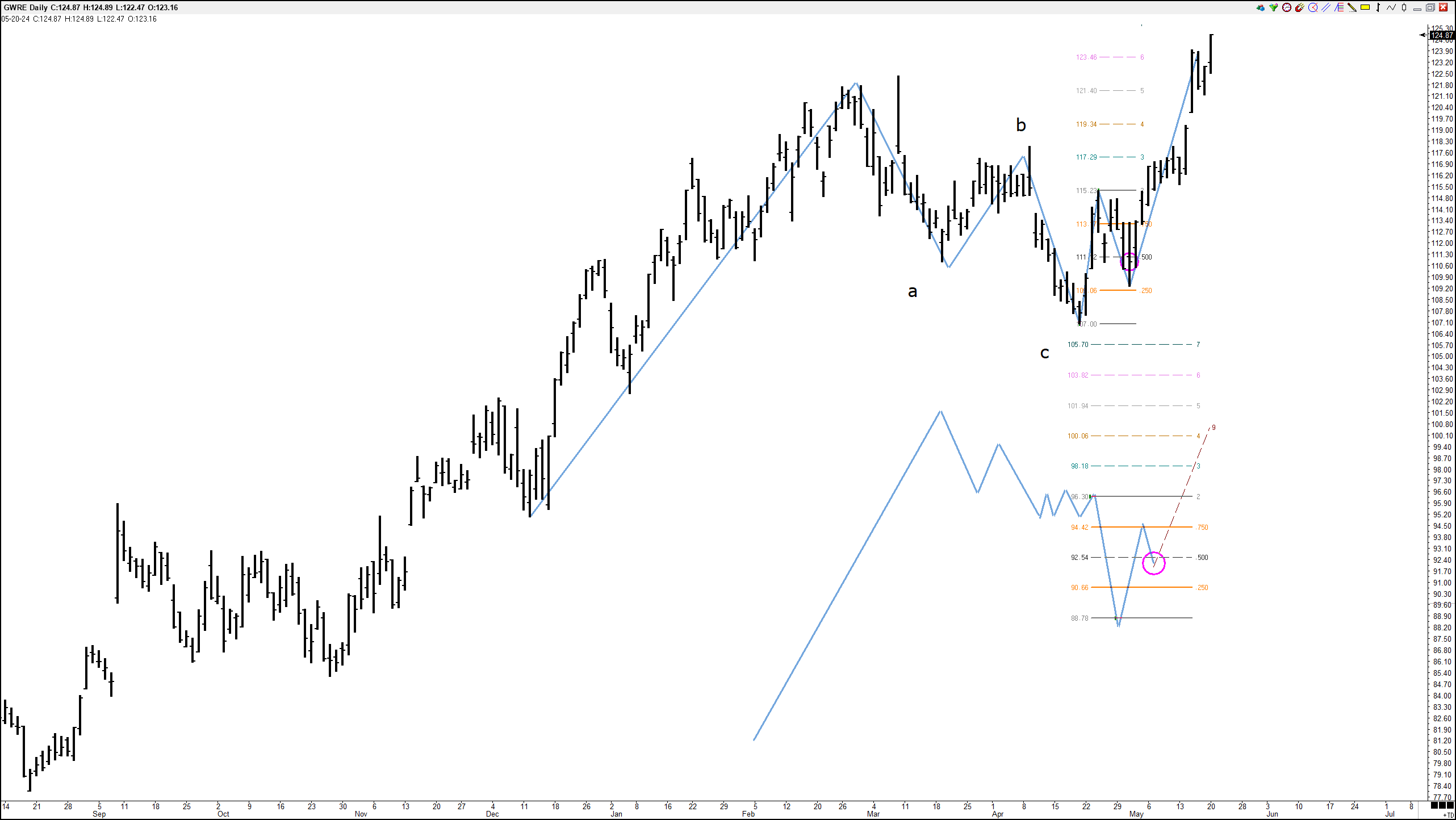Switch to candlestick chart style

tap(1404, 7)
